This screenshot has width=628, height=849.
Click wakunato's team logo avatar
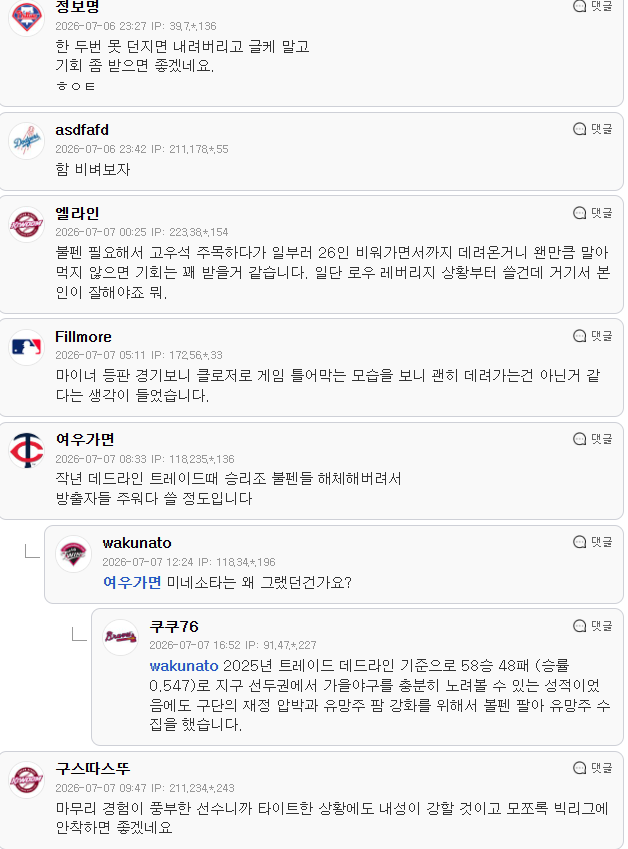(74, 554)
